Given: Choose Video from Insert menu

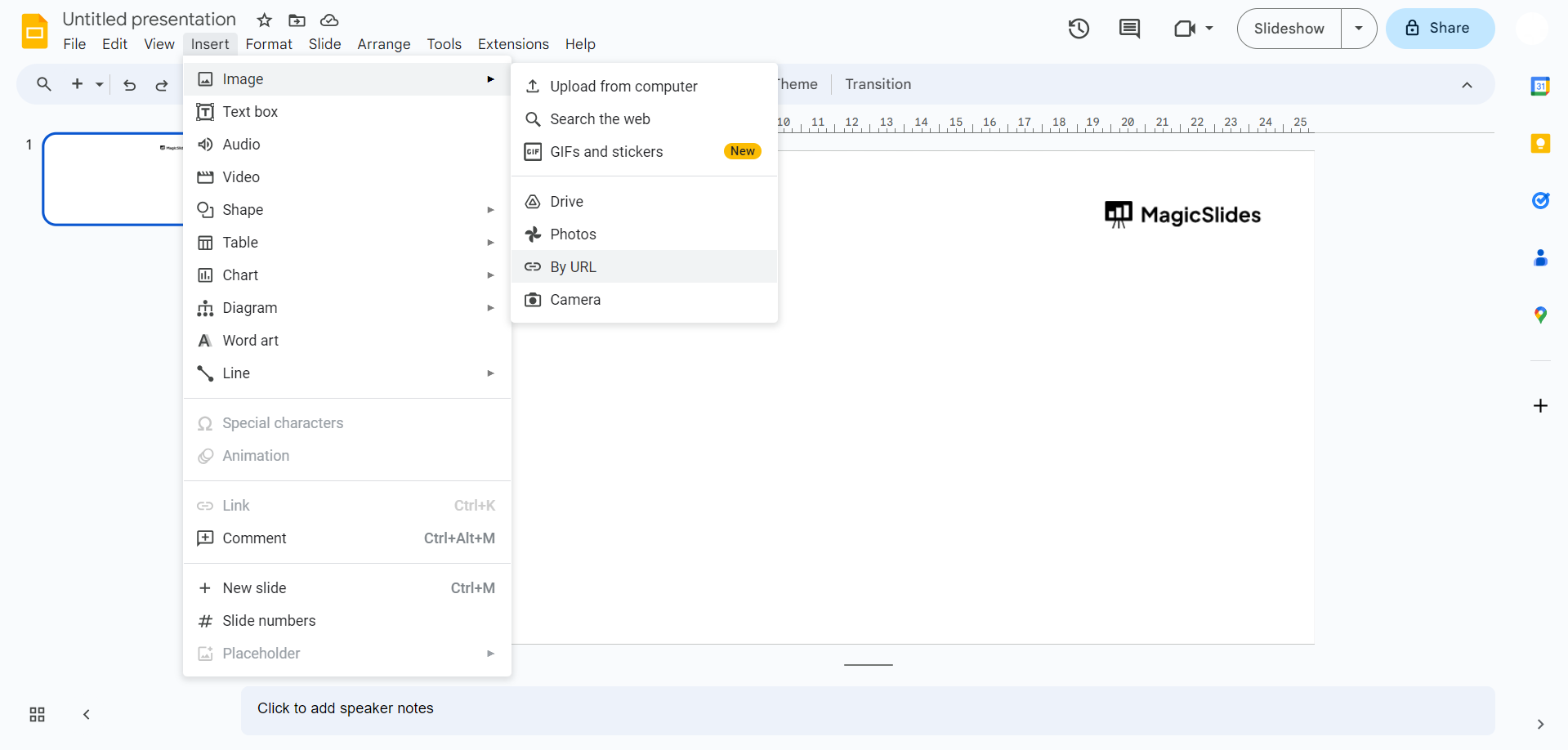Looking at the screenshot, I should pyautogui.click(x=347, y=177).
